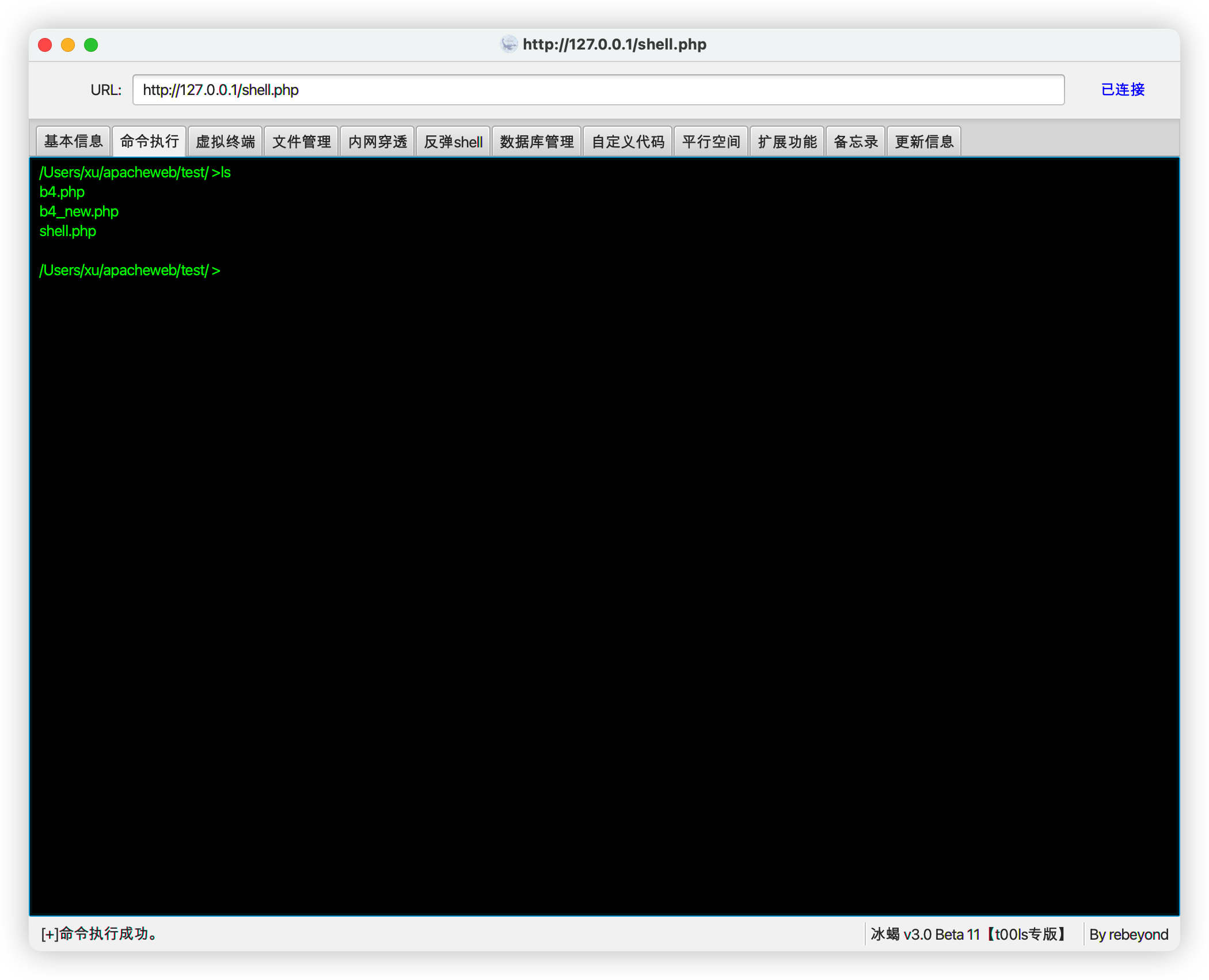Image resolution: width=1209 pixels, height=980 pixels.
Task: Click the By rebeyond author label
Action: [x=1127, y=934]
